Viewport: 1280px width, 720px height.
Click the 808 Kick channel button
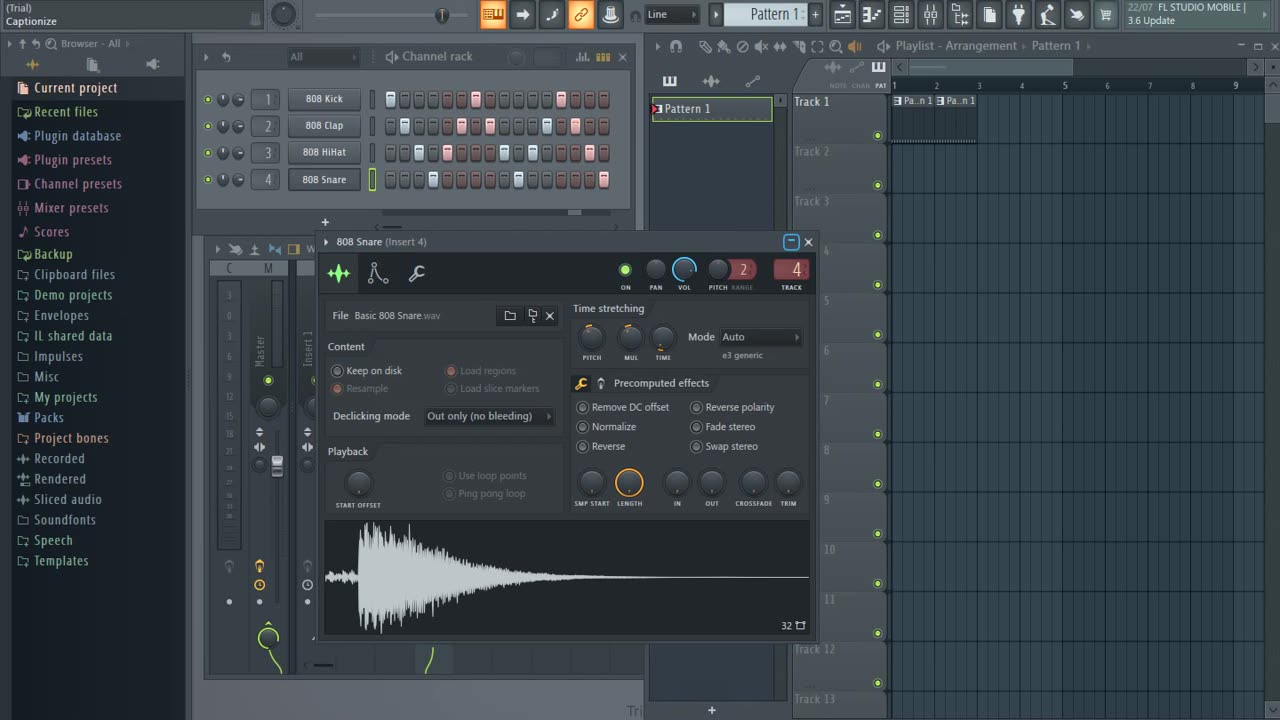click(324, 99)
